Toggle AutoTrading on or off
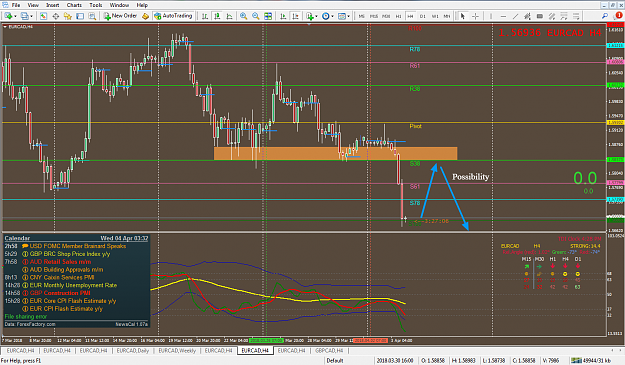Screen dimensions: 625x365 click(173, 16)
